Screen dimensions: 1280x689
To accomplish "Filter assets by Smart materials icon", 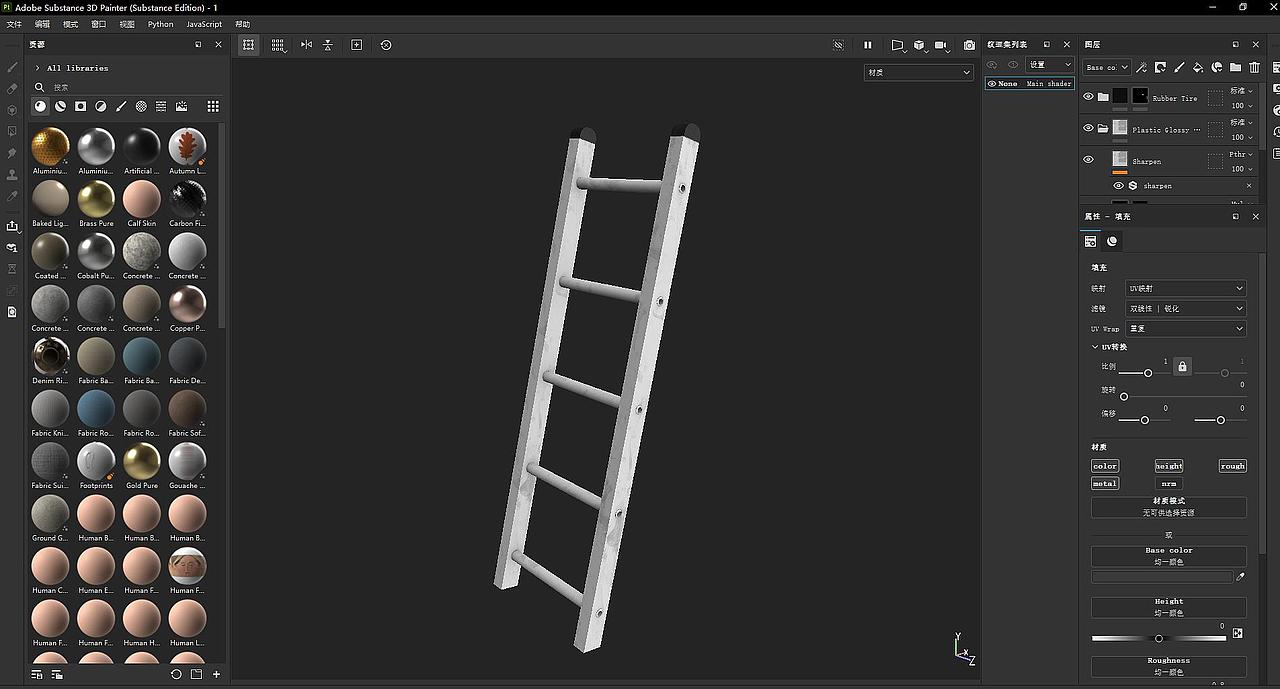I will click(x=60, y=106).
